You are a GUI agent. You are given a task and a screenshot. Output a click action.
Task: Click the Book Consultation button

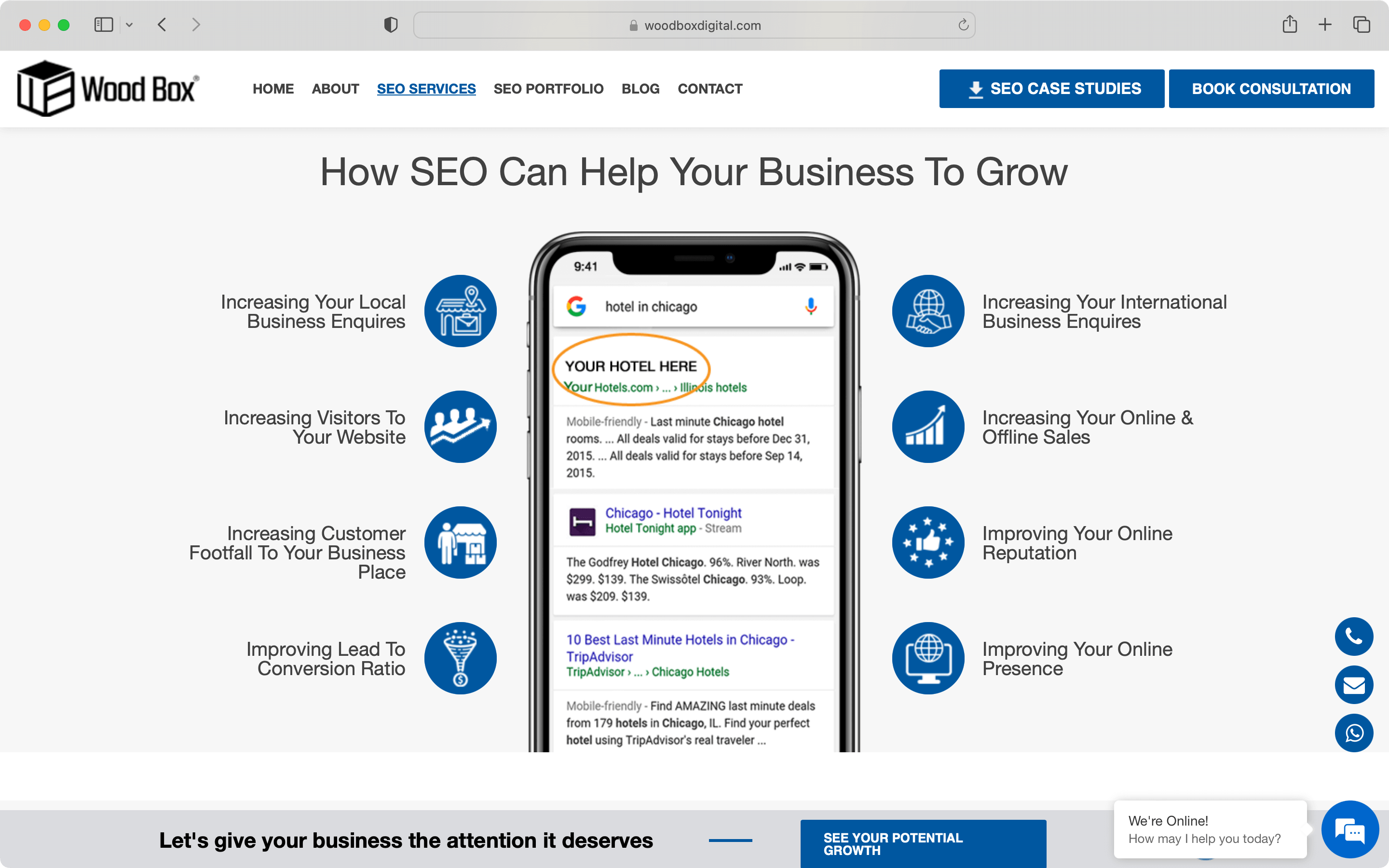pos(1272,88)
